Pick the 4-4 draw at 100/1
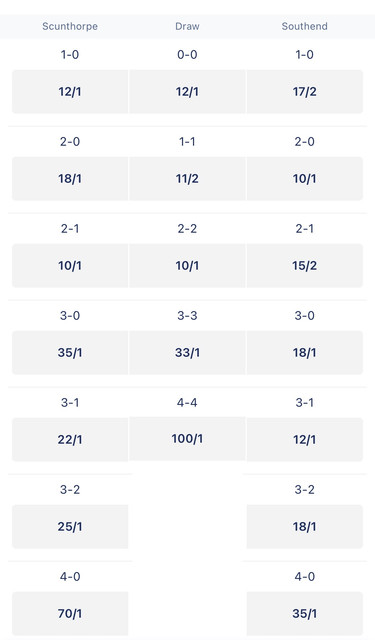The width and height of the screenshot is (375, 640). coord(187,438)
